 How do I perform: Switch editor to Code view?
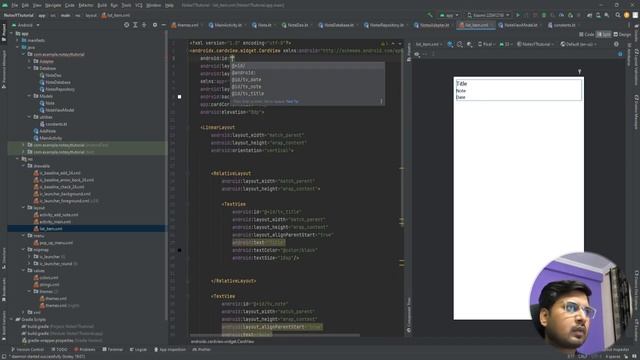point(587,35)
